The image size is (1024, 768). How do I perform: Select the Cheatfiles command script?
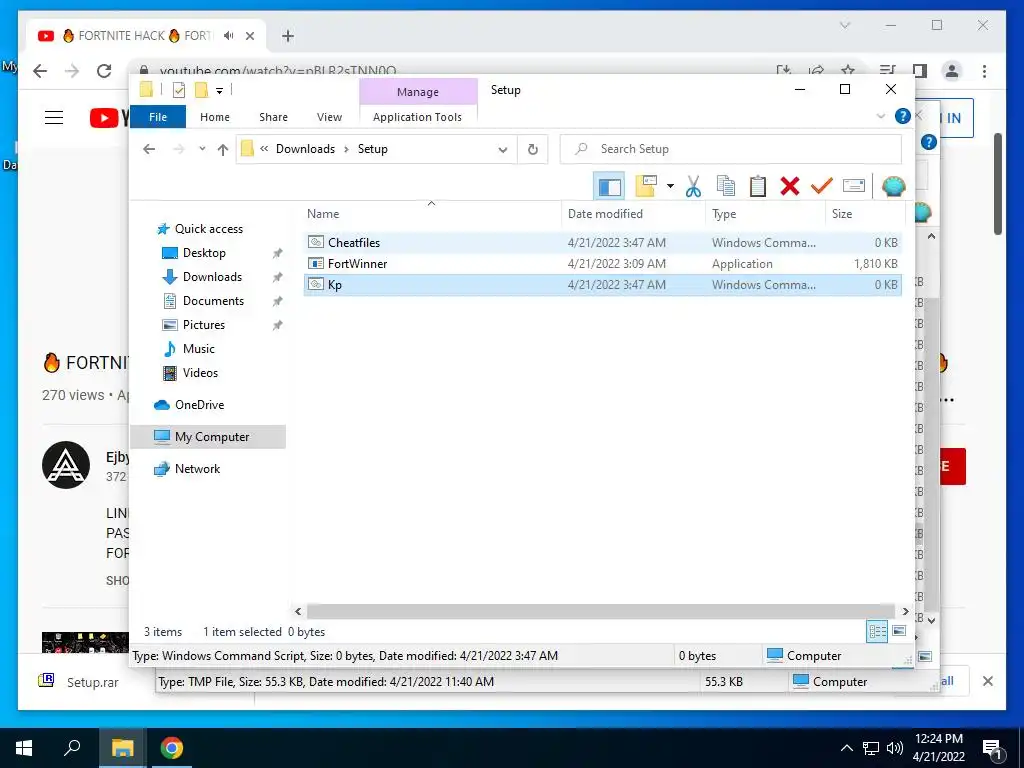(x=602, y=242)
